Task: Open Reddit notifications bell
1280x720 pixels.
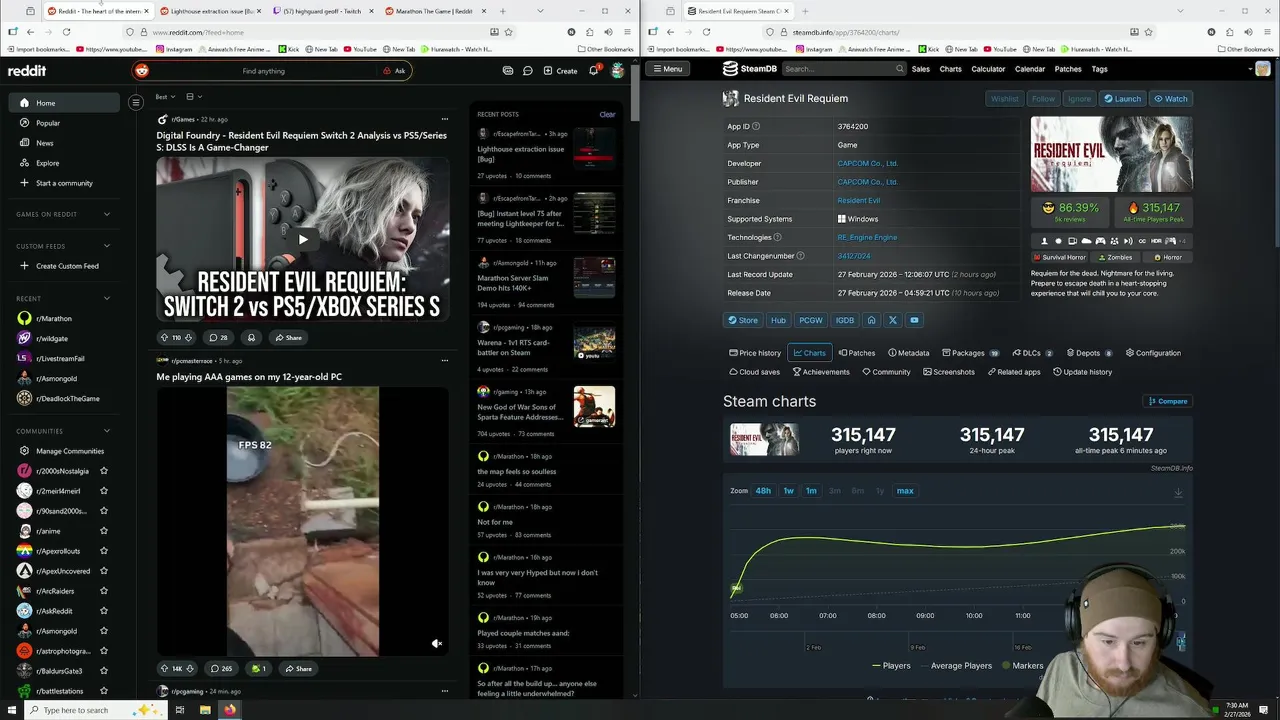Action: (x=593, y=71)
